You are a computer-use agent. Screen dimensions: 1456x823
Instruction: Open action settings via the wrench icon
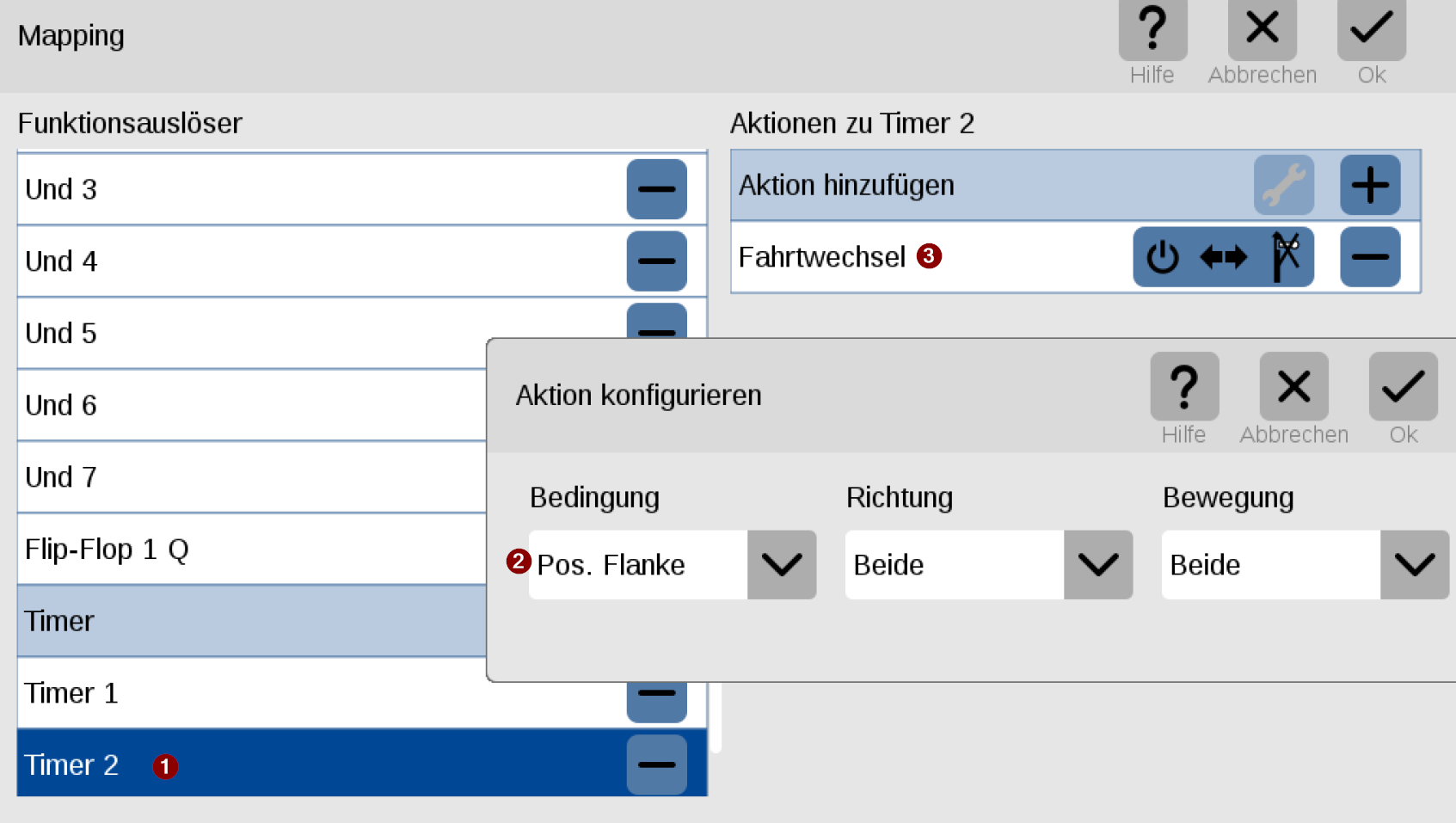[x=1284, y=185]
